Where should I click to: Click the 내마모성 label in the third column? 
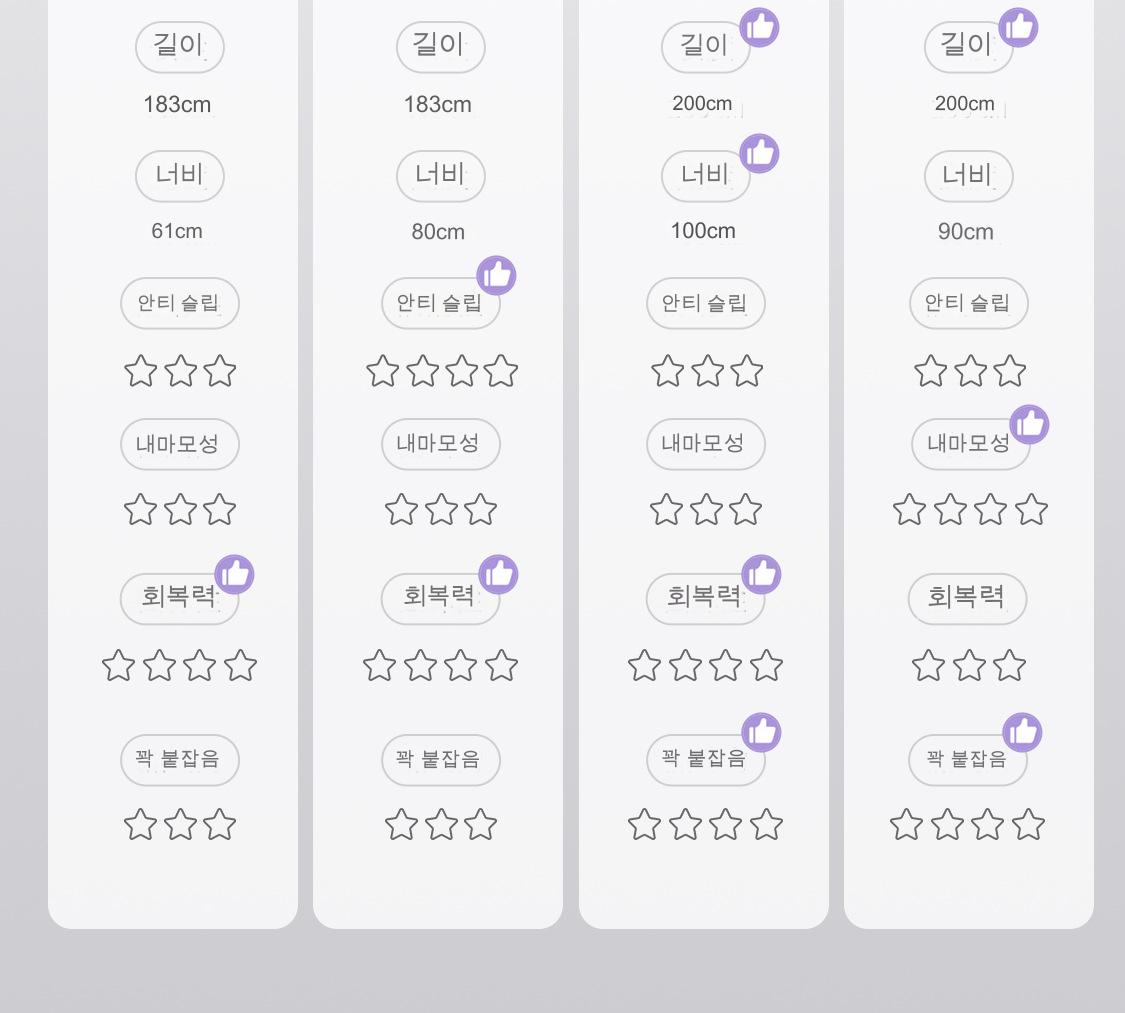pos(706,444)
